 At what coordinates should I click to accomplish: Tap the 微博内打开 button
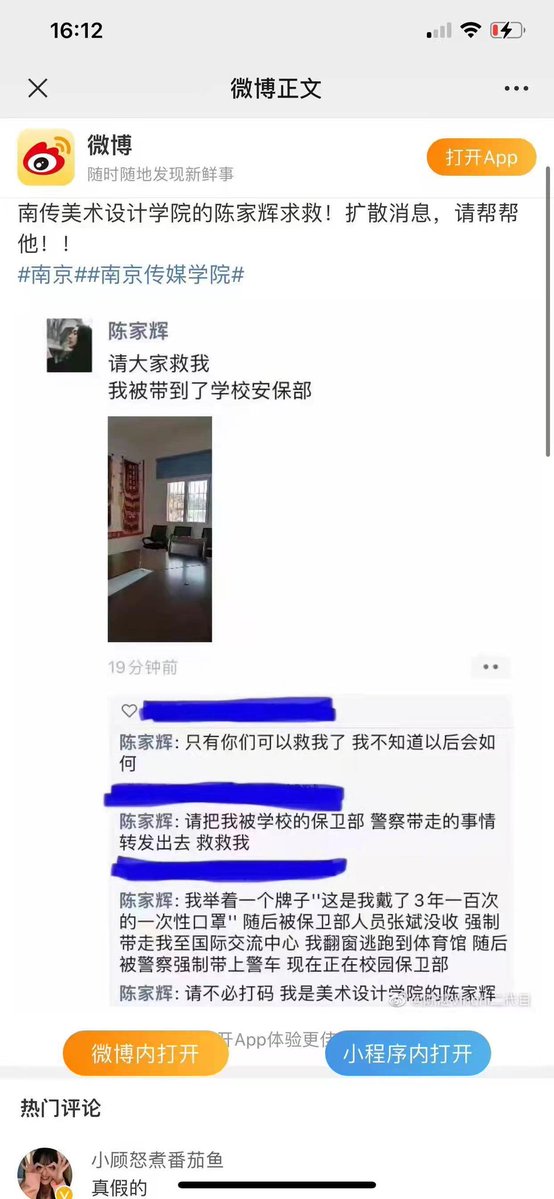point(145,1053)
